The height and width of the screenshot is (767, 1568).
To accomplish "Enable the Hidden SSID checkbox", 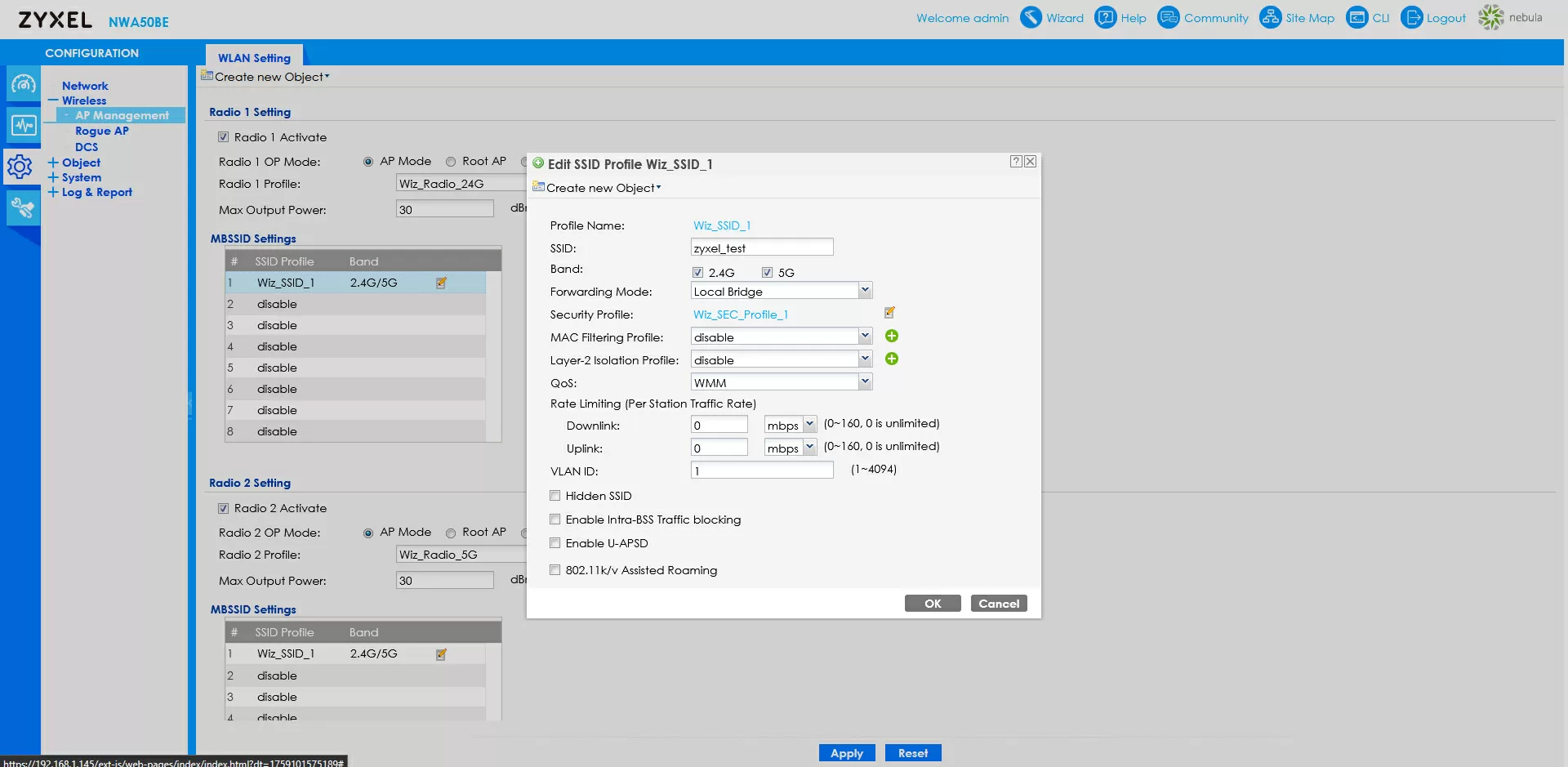I will point(555,496).
